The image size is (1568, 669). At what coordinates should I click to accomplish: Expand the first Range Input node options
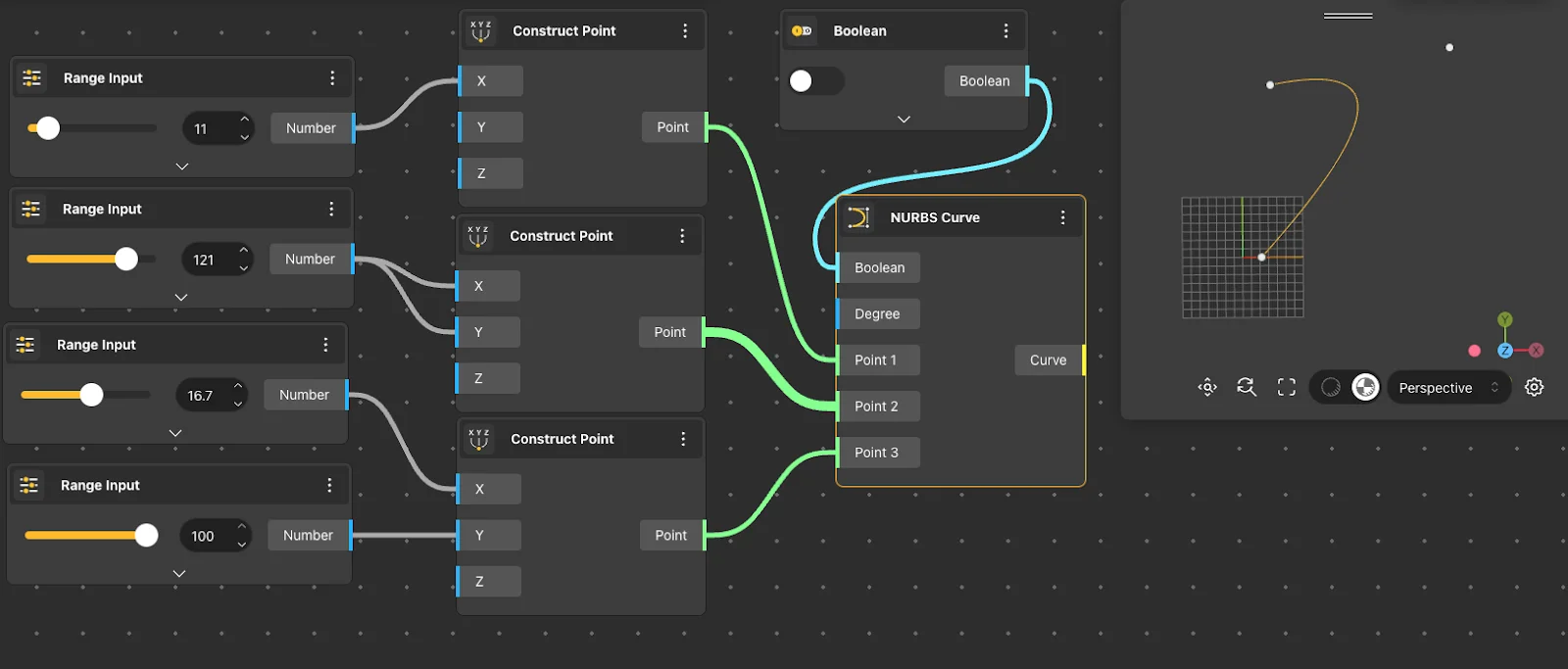tap(182, 167)
